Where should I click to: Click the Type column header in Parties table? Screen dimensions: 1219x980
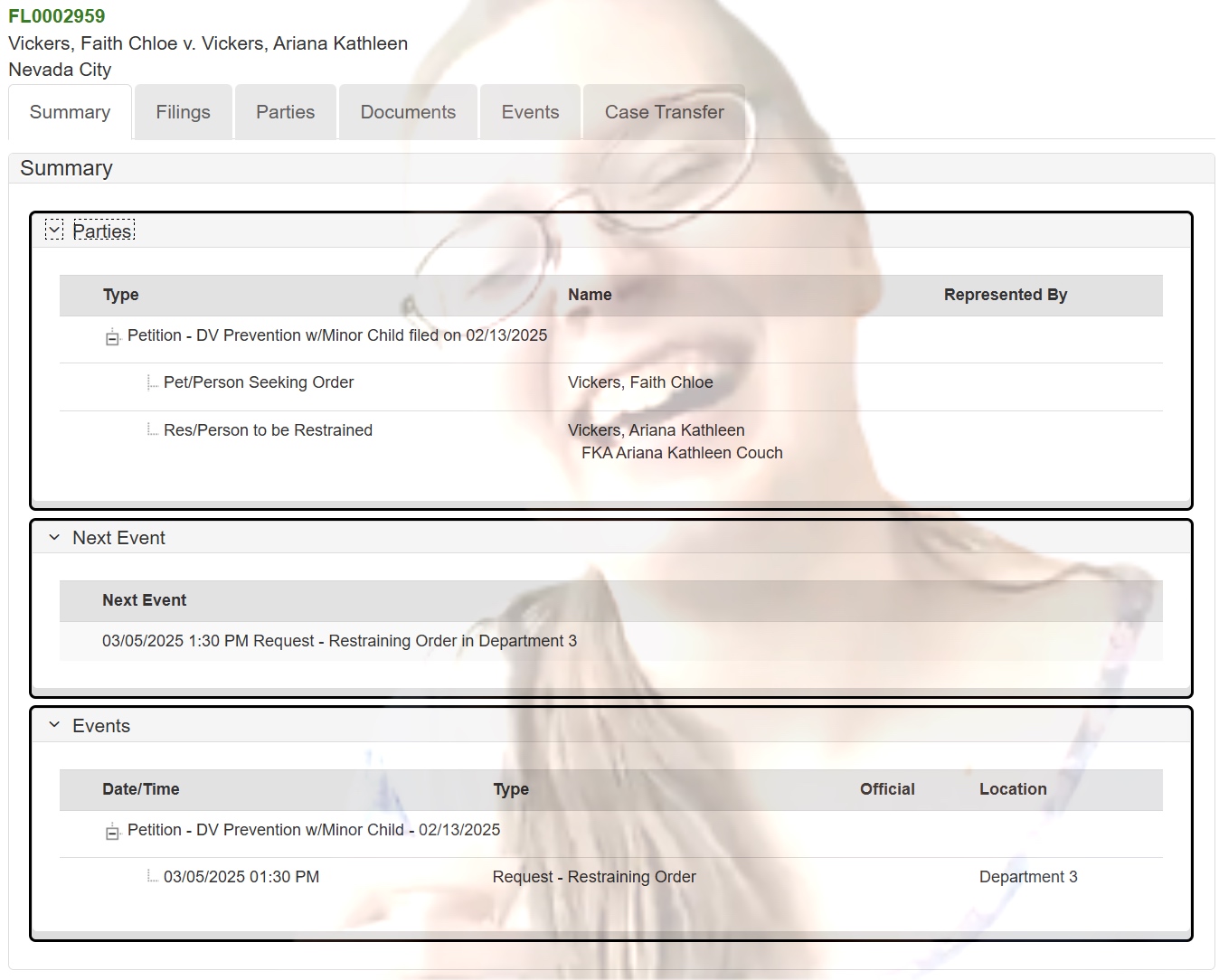pyautogui.click(x=120, y=295)
